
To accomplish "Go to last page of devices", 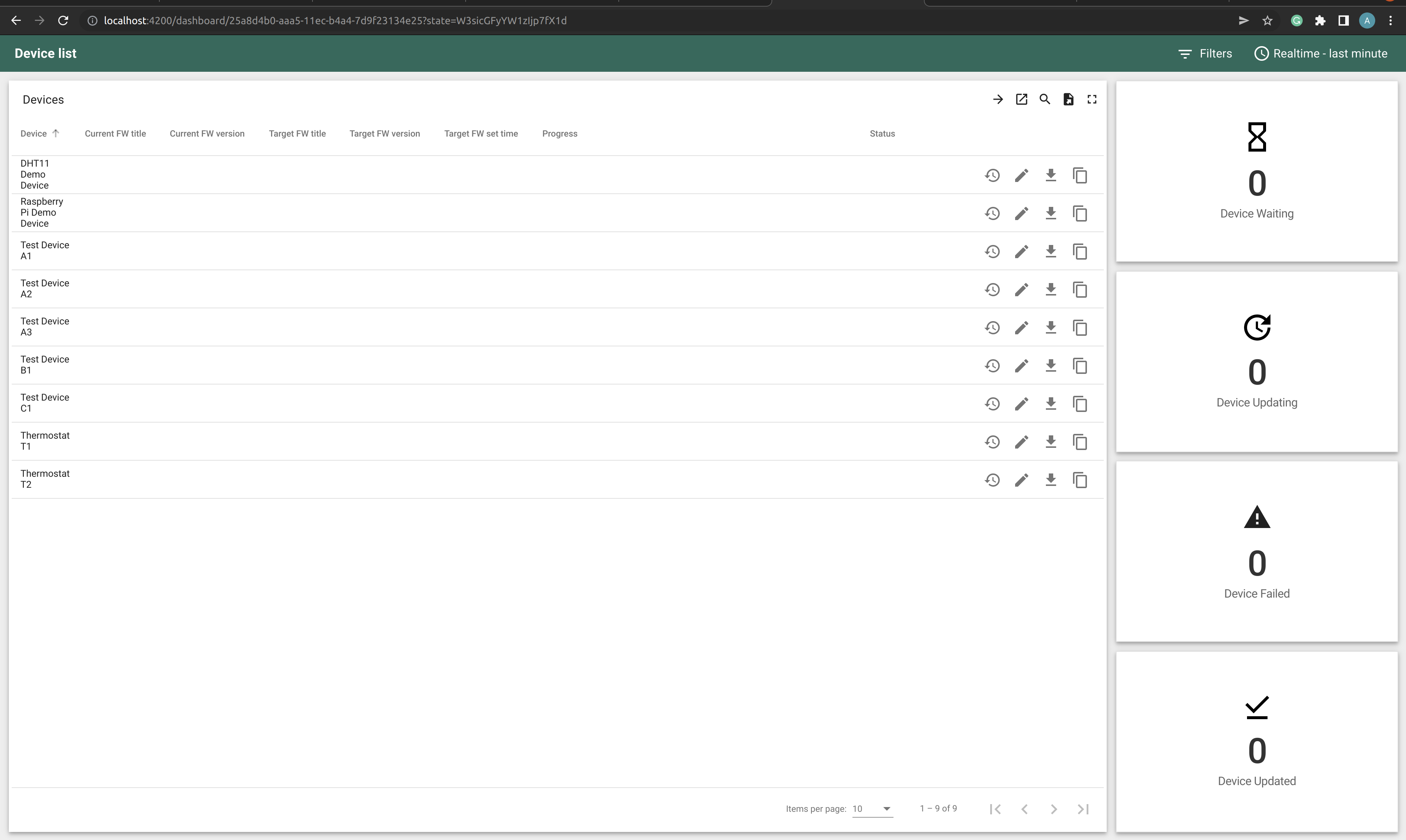I will click(x=1083, y=809).
